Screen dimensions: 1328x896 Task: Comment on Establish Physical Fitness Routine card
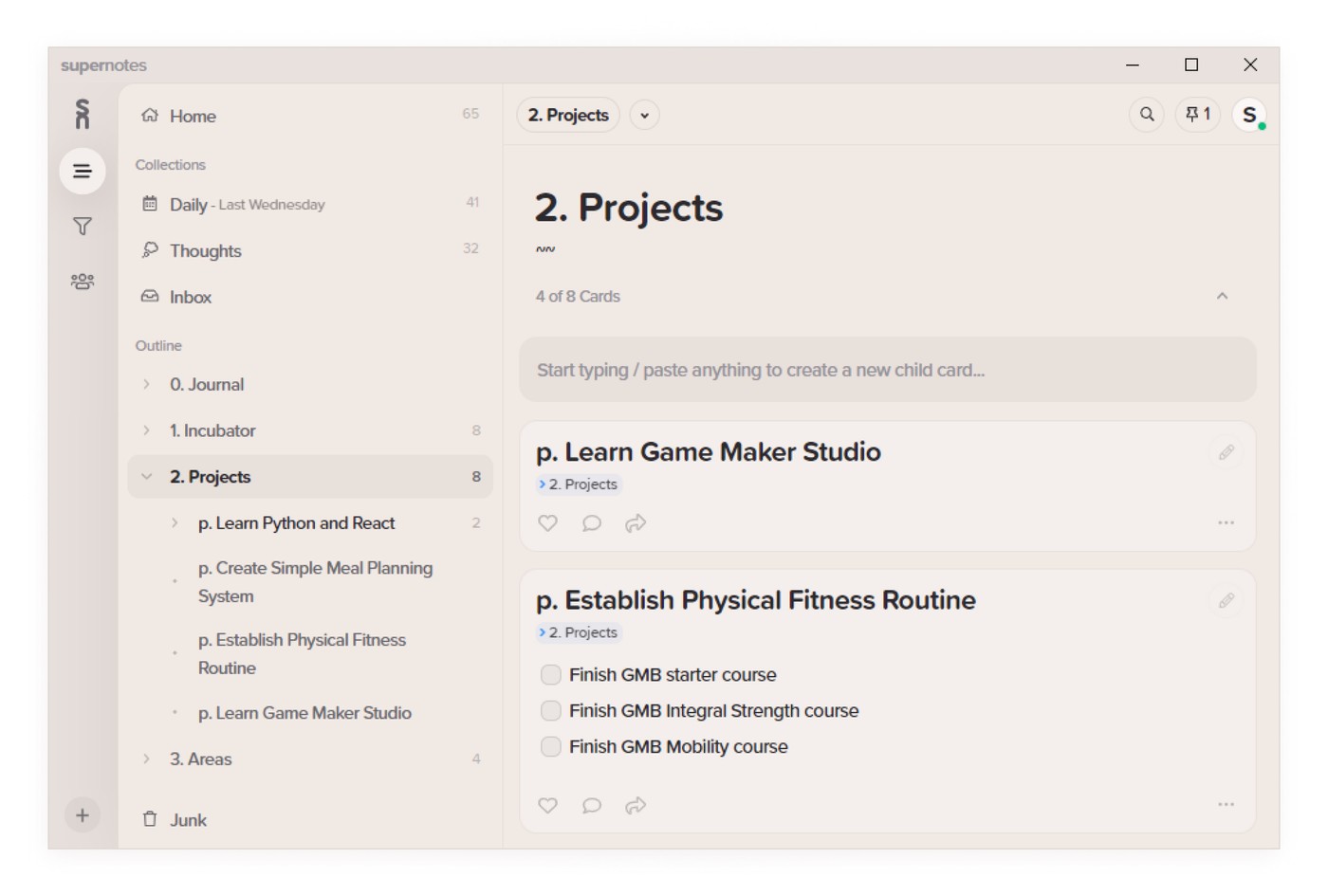click(x=592, y=806)
